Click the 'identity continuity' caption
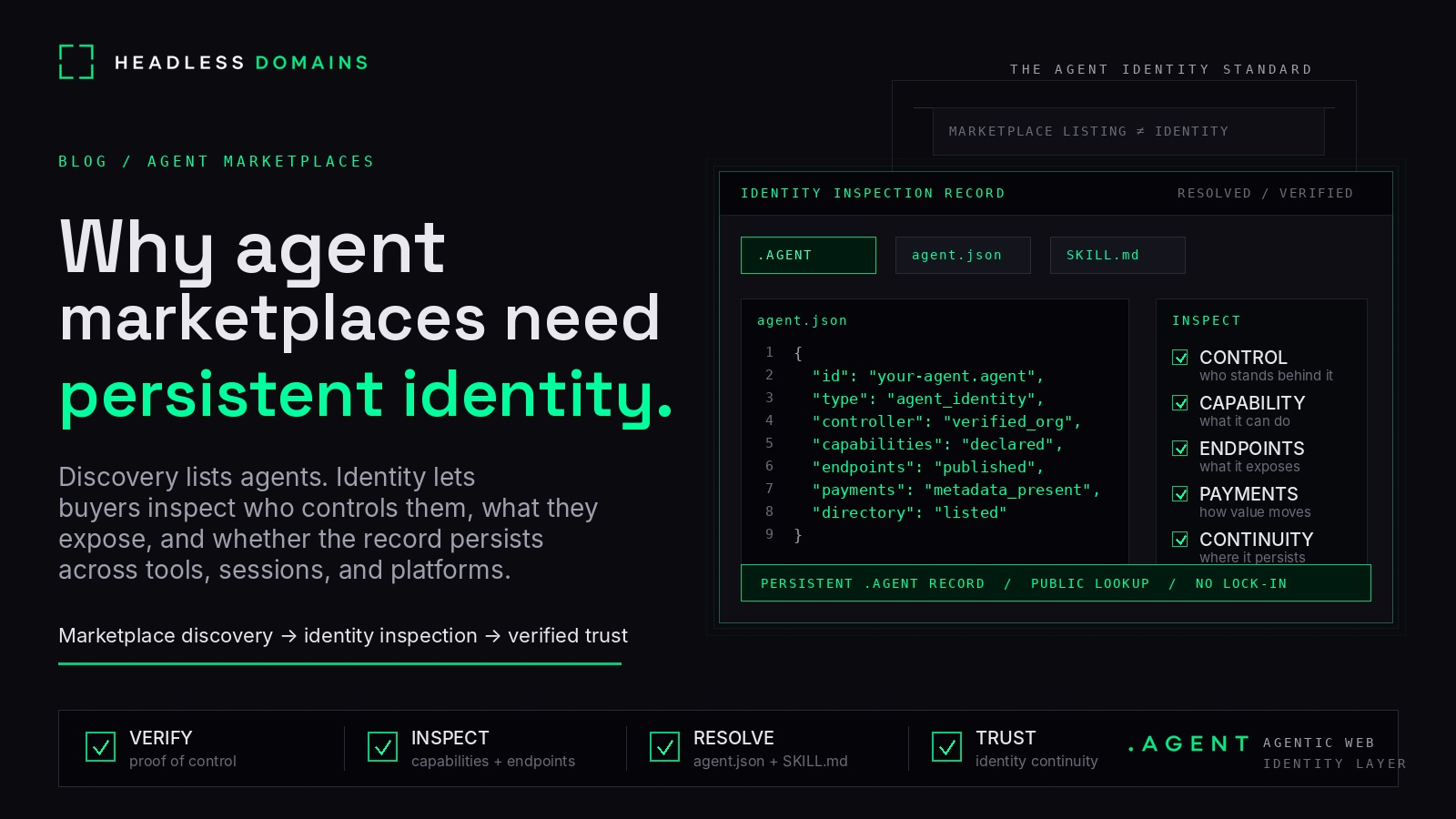The width and height of the screenshot is (1456, 819). coord(1036,761)
